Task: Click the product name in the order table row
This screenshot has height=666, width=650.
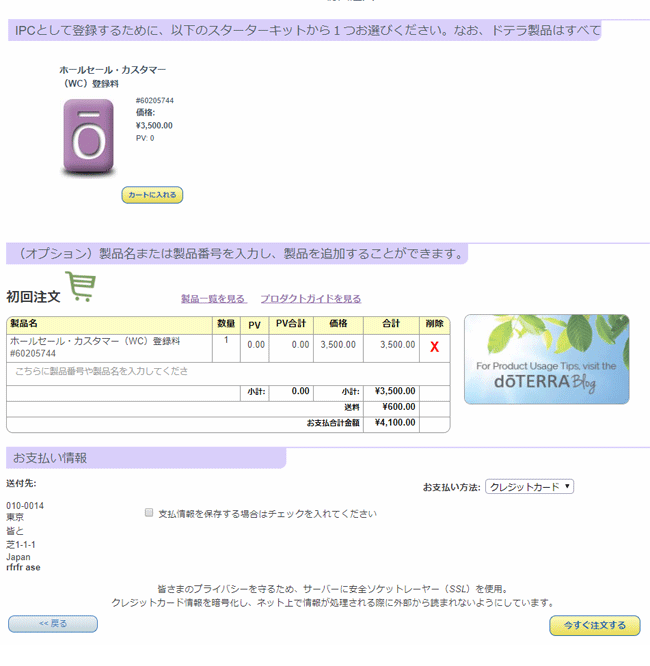Action: coord(95,342)
